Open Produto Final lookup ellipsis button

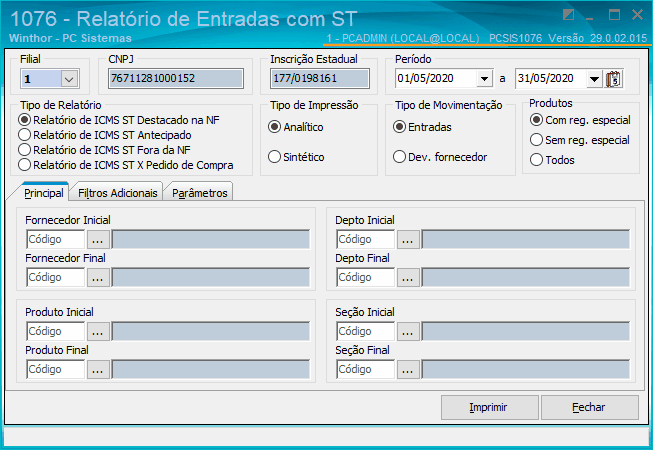pos(98,370)
